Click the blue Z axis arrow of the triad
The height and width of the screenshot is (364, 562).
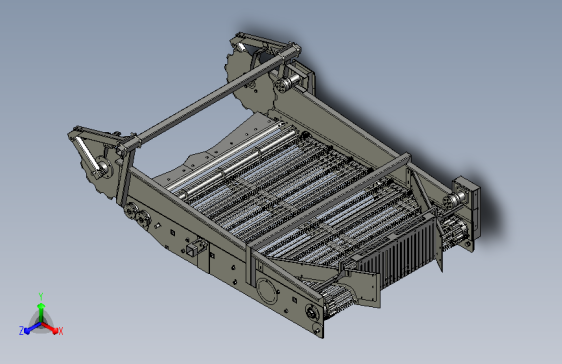point(32,328)
